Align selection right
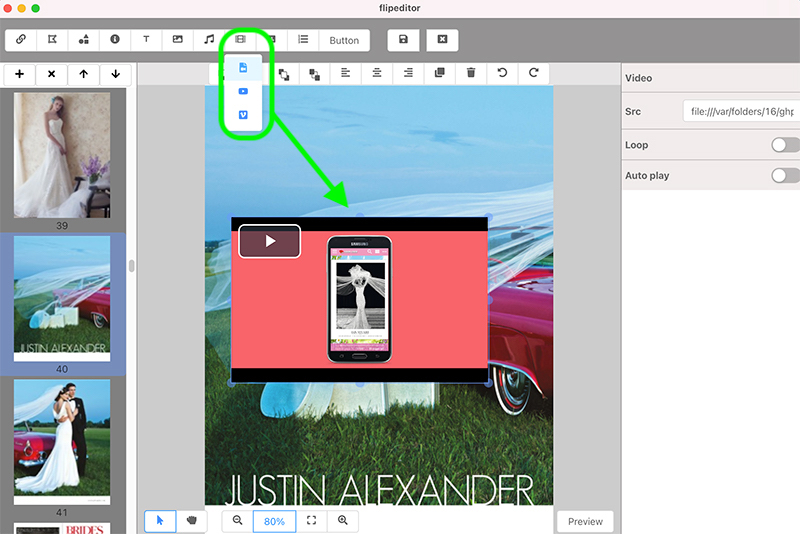This screenshot has height=534, width=800. click(x=408, y=73)
